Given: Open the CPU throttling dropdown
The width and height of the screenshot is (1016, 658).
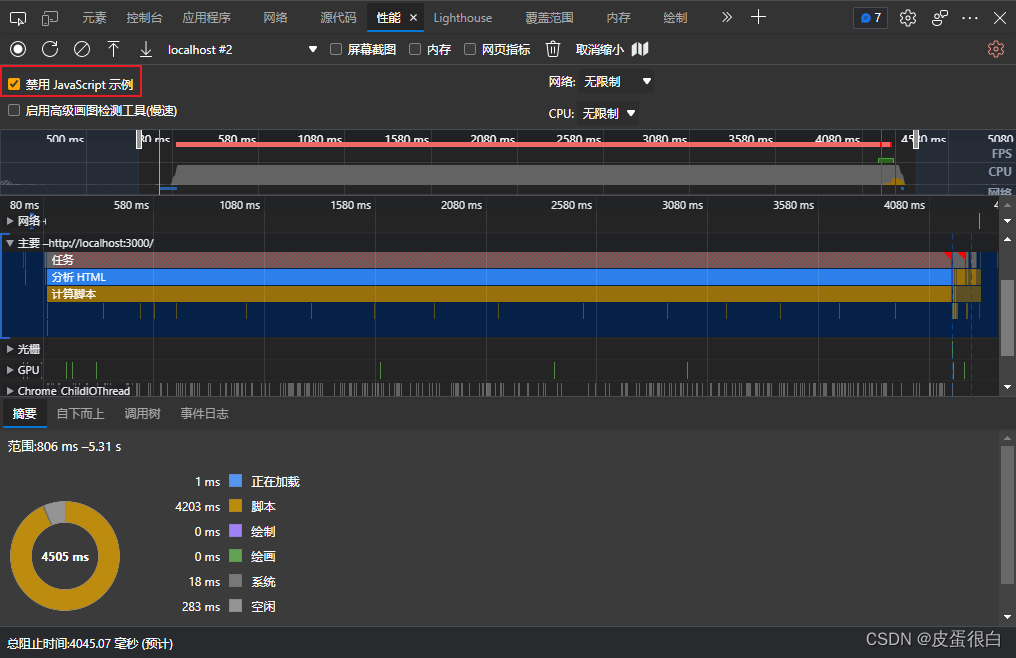Looking at the screenshot, I should [609, 113].
